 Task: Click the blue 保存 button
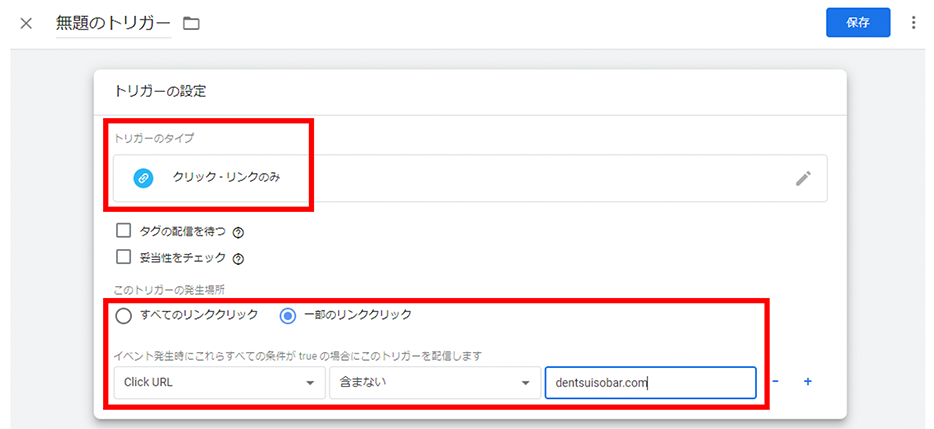(857, 23)
